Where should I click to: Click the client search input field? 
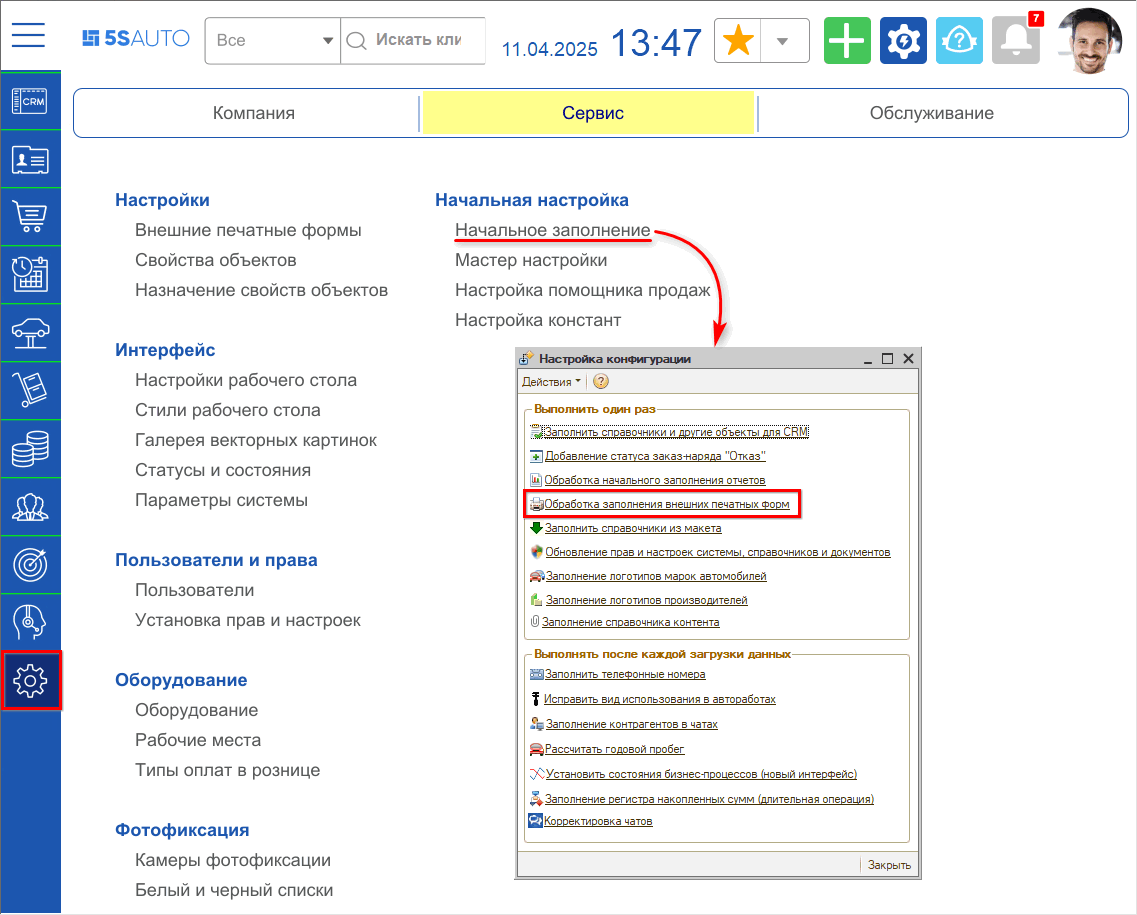tap(420, 40)
